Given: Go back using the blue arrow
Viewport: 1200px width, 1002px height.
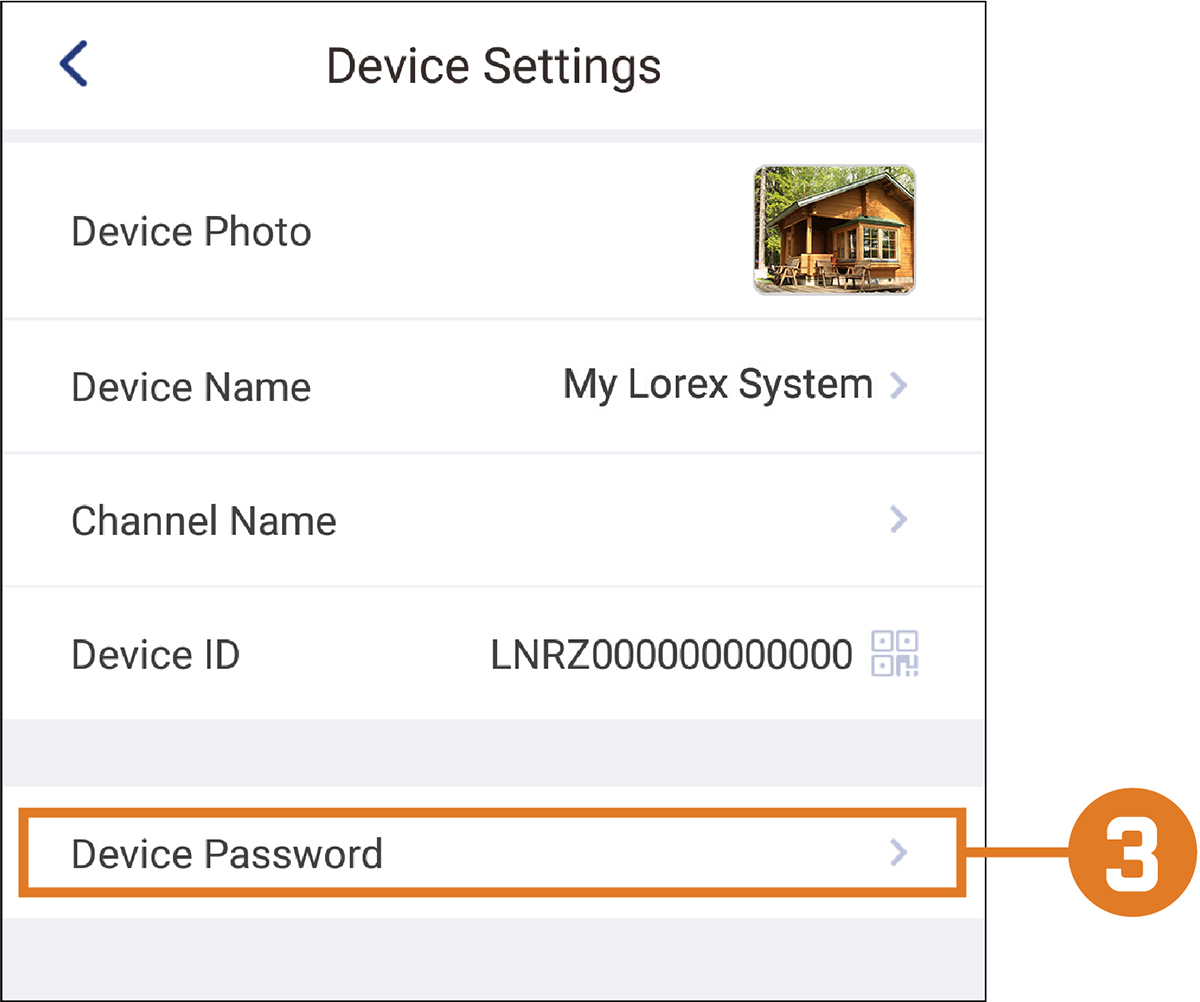Looking at the screenshot, I should 74,64.
